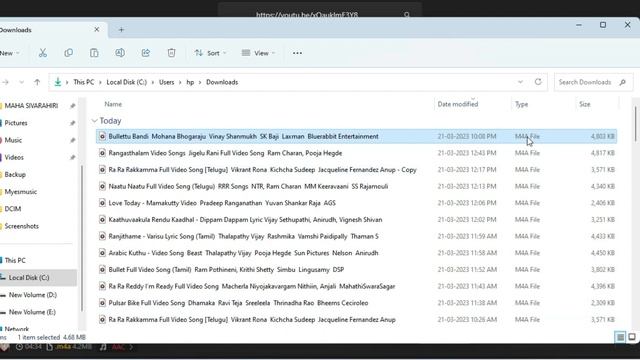Screen dimensions: 640x360
Task: Open Screenshots folder in sidebar
Action: point(22,226)
